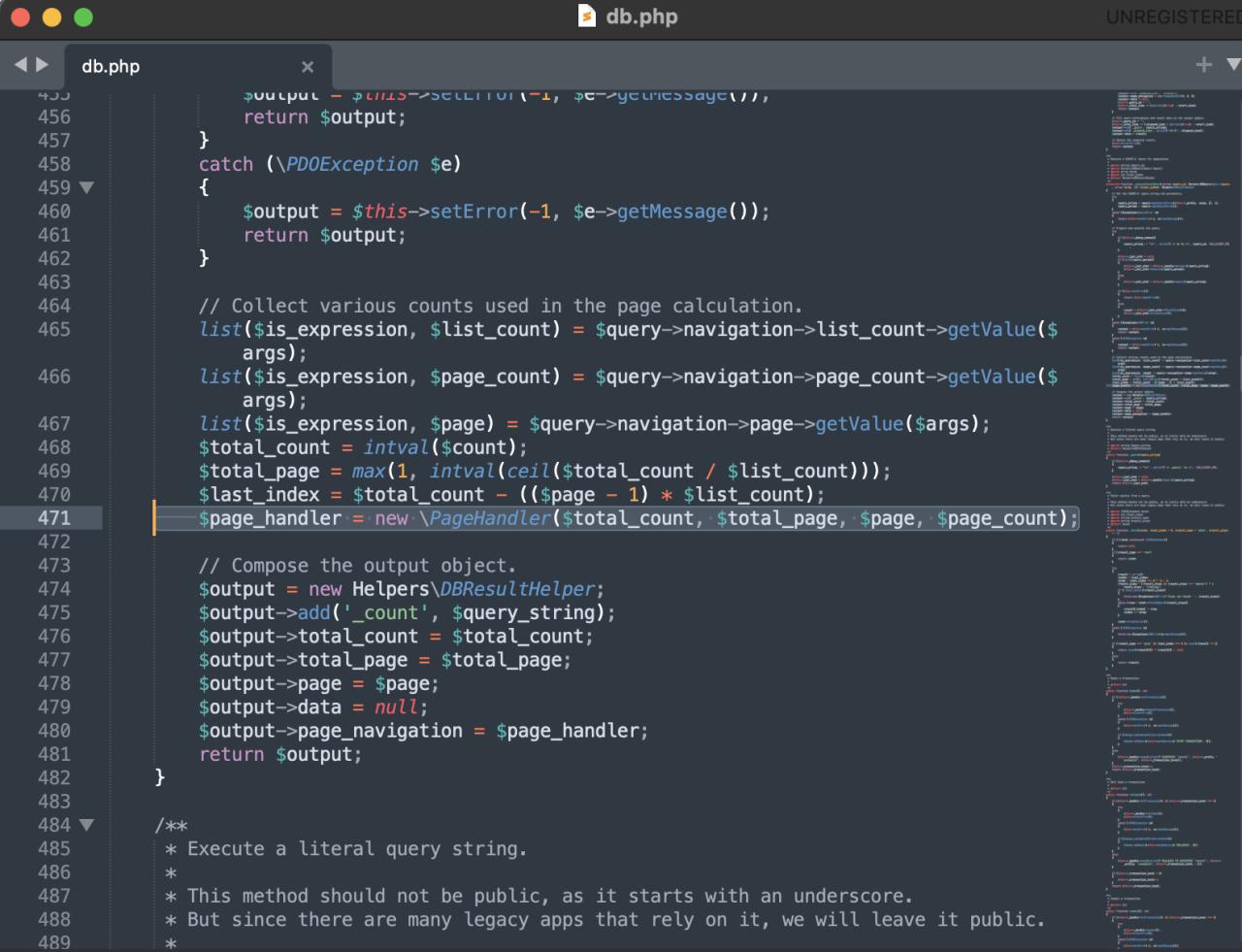This screenshot has height=952, width=1242.
Task: Go forward with the right navigation arrow
Action: click(x=42, y=65)
